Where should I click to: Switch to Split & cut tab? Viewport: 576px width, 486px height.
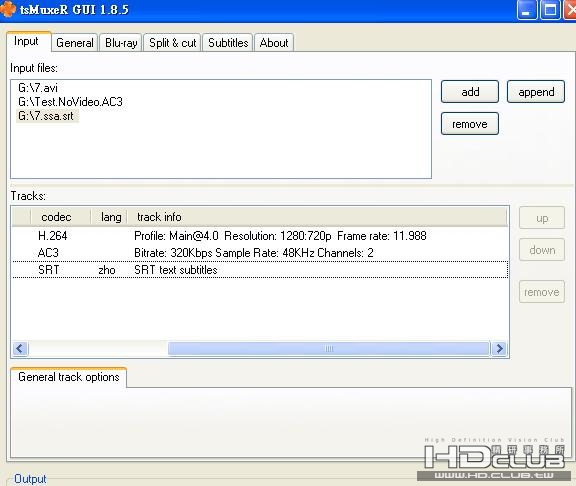click(173, 43)
